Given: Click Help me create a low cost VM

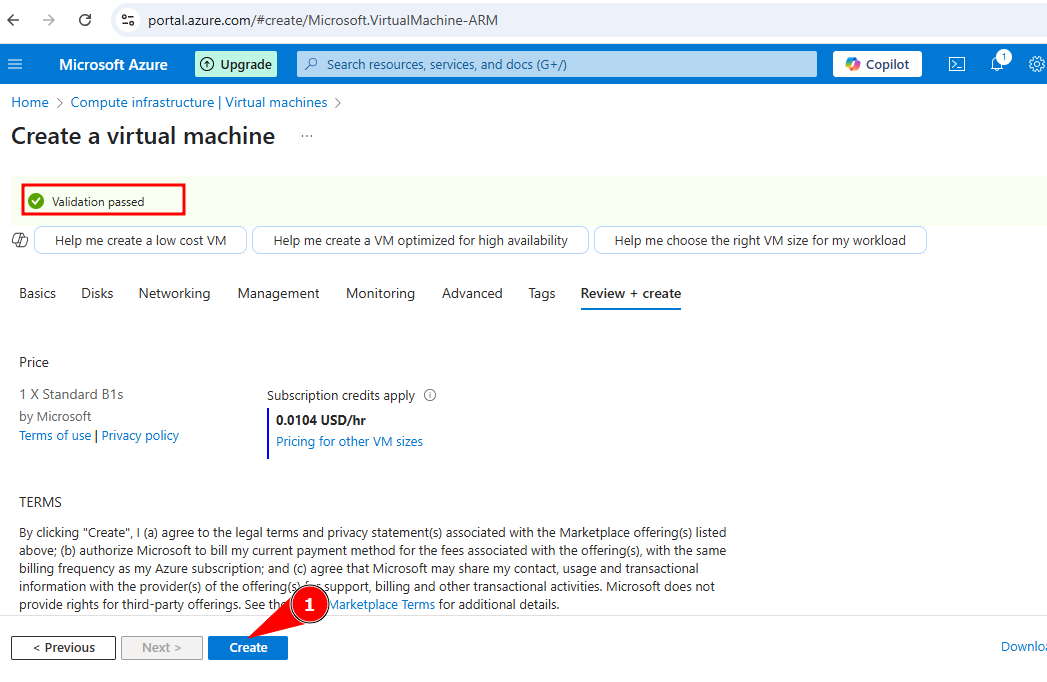Looking at the screenshot, I should pyautogui.click(x=140, y=240).
